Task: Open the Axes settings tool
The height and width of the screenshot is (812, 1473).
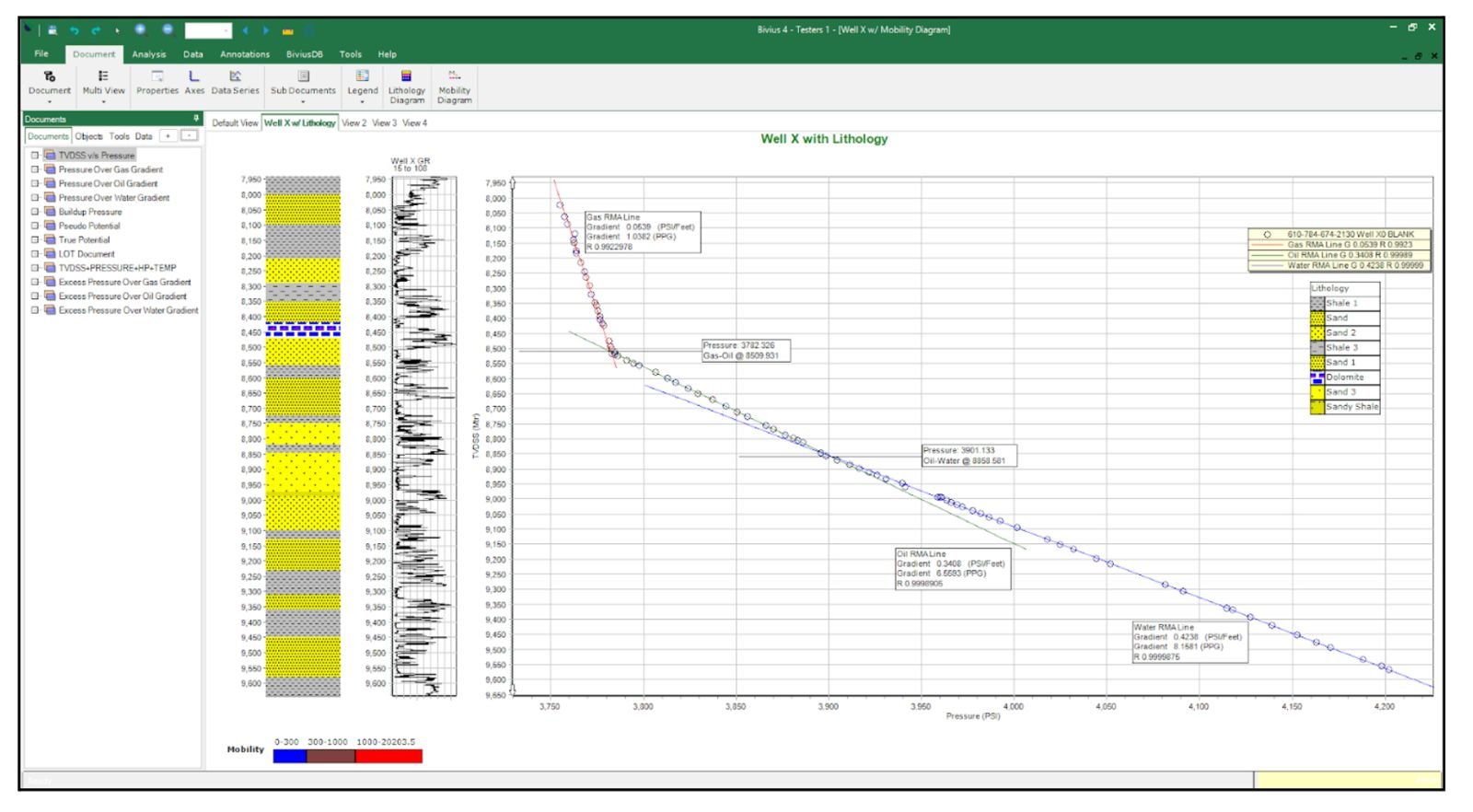Action: (x=194, y=82)
